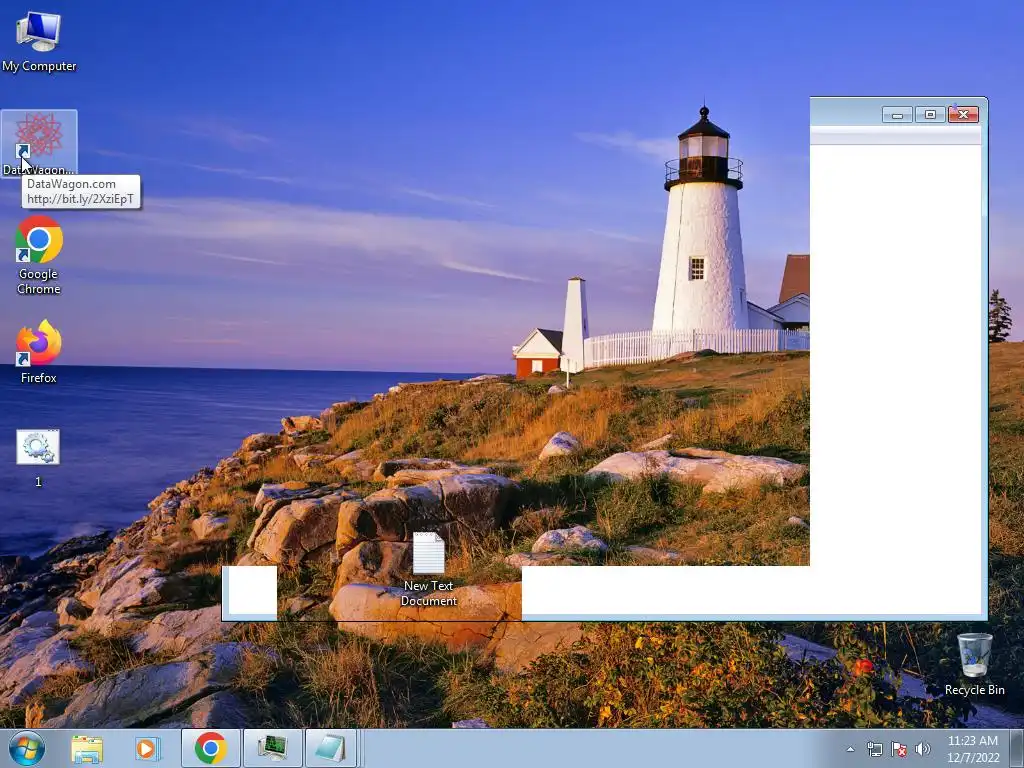Viewport: 1024px width, 768px height.
Task: Close the blank white window
Action: tap(963, 115)
